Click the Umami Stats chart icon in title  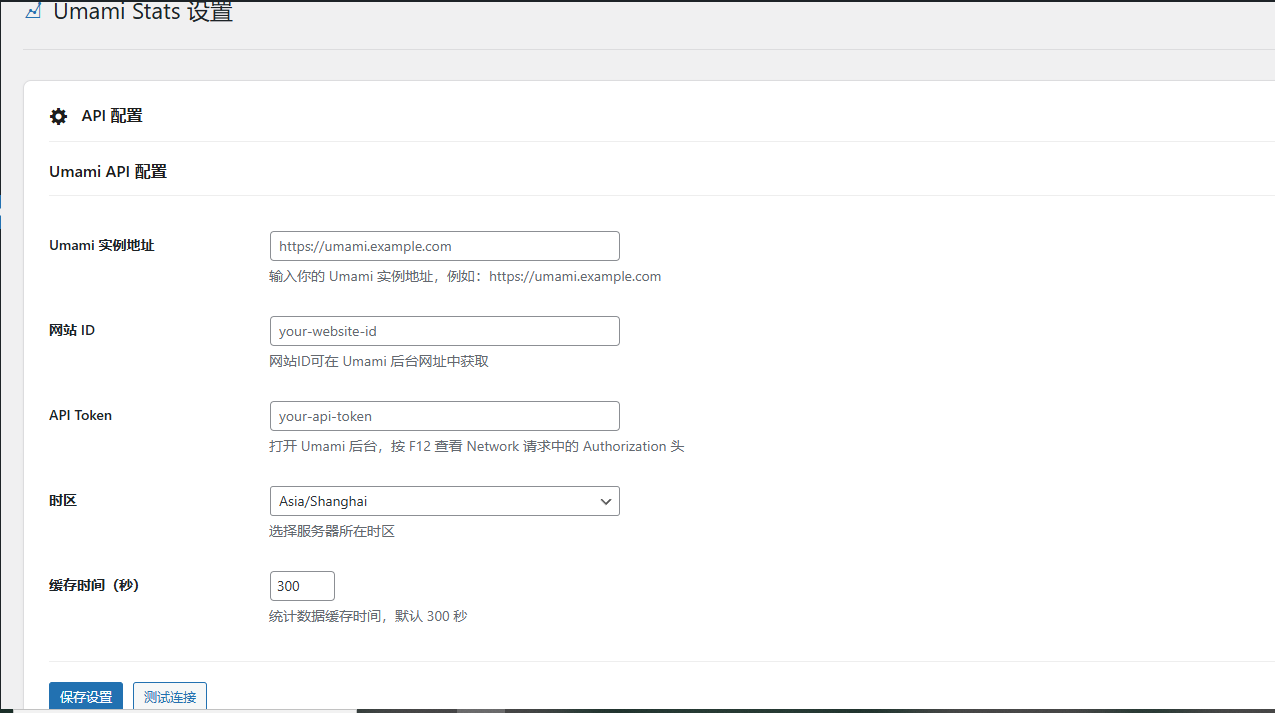(x=33, y=11)
